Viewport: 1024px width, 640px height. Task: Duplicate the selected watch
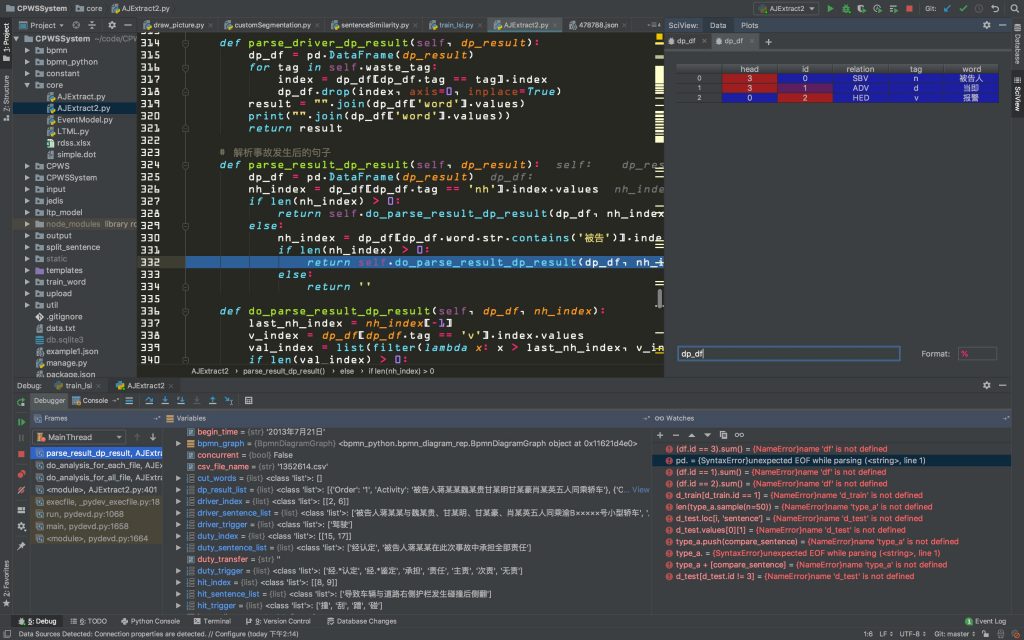point(723,435)
